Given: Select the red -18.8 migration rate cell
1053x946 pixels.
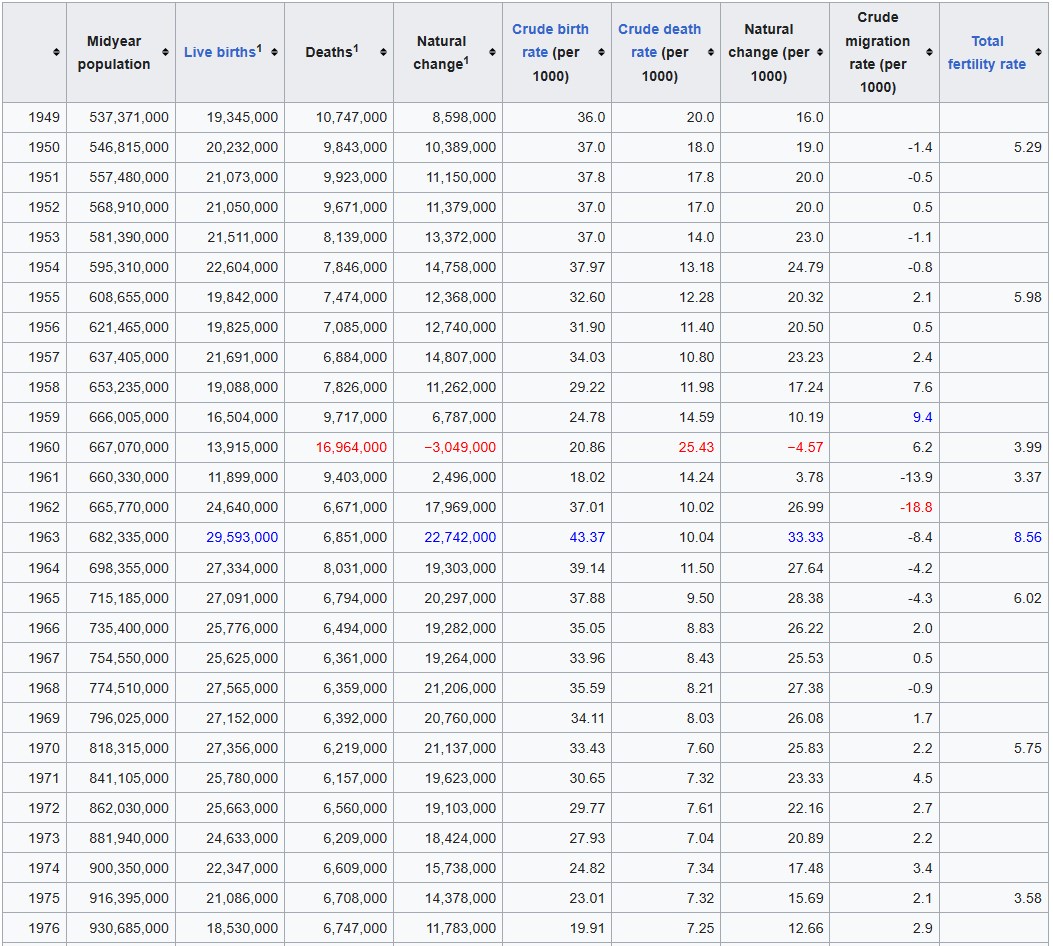Looking at the screenshot, I should [915, 507].
